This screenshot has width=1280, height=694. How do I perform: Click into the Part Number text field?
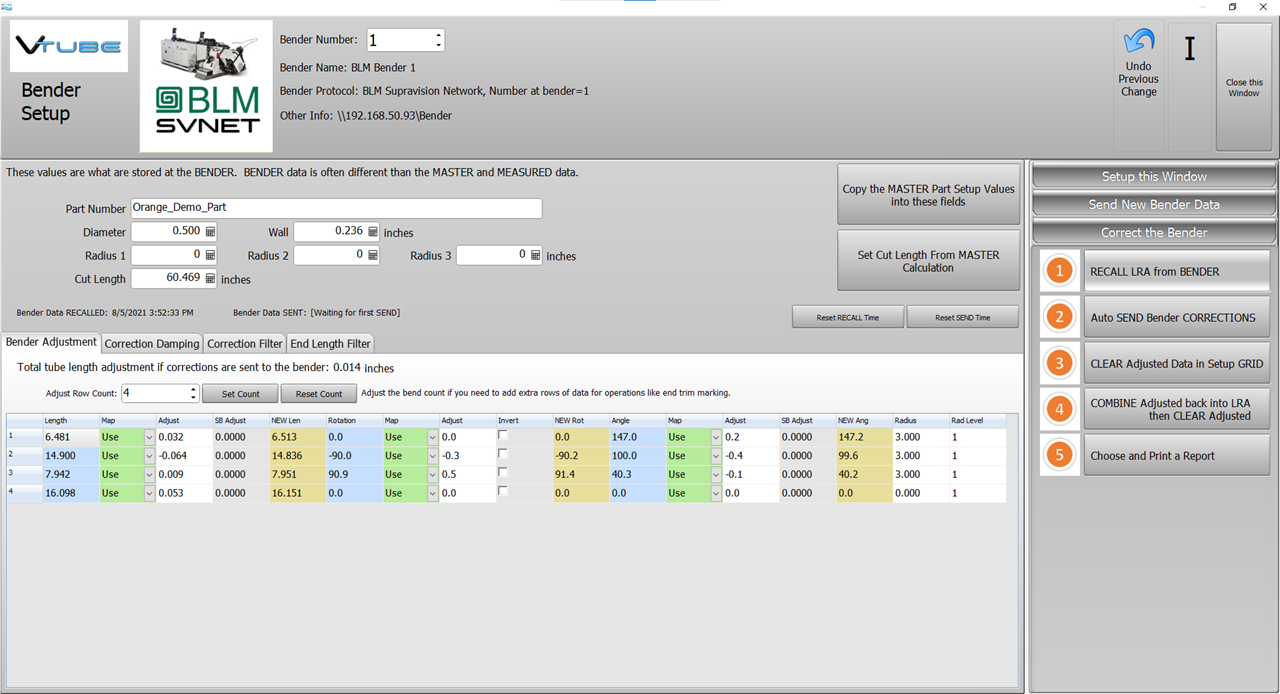(336, 208)
